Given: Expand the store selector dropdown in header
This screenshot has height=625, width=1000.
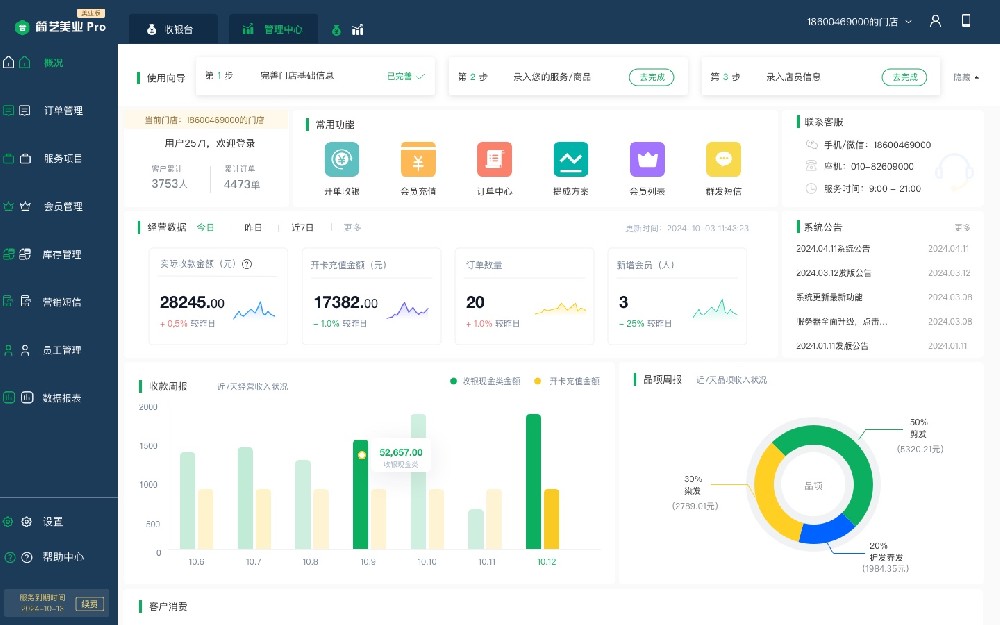Looking at the screenshot, I should 908,21.
